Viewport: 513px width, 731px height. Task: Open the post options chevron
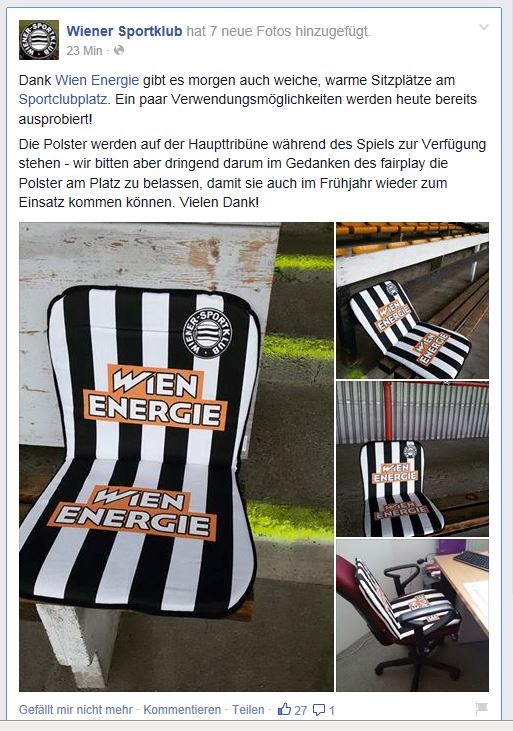point(484,28)
